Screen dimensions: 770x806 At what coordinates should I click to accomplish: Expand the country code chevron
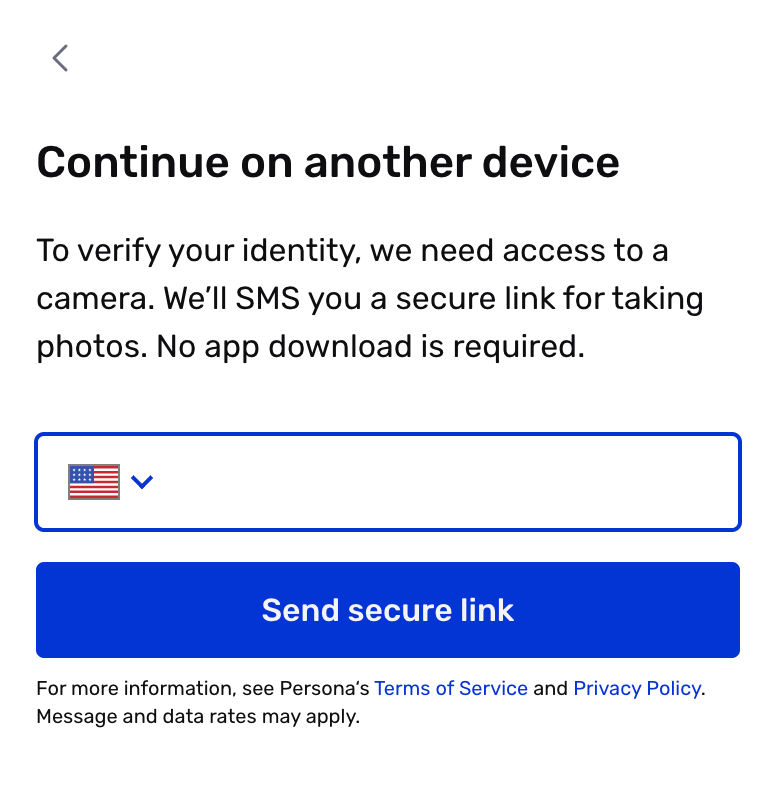click(142, 482)
